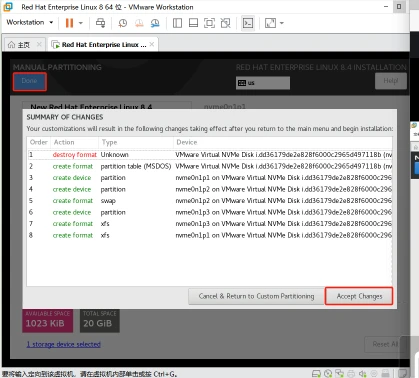Click the VMware Workstation title bar logo
Viewport: 419px width, 378px height.
(8, 7)
